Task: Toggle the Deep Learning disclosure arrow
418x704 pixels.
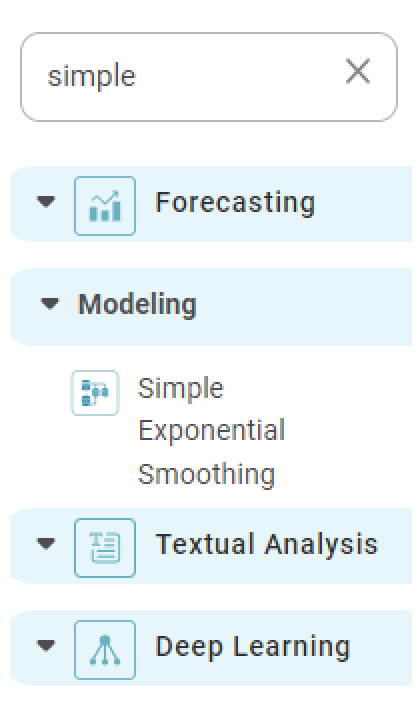Action: pyautogui.click(x=46, y=646)
